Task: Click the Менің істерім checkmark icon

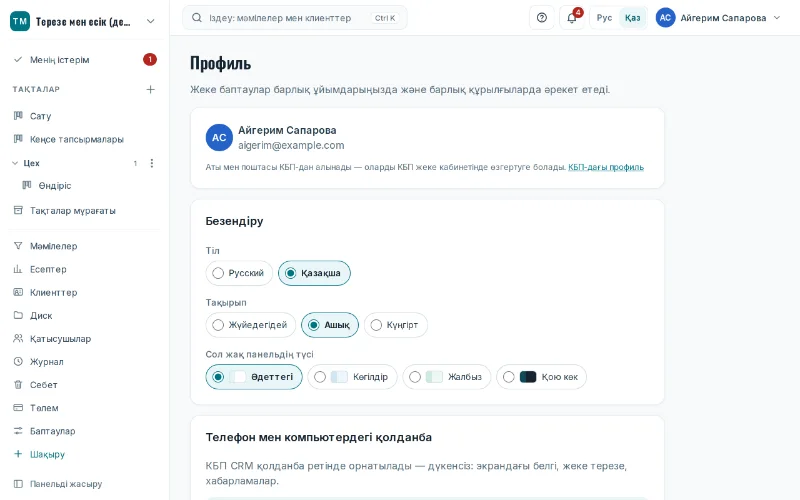Action: [18, 59]
